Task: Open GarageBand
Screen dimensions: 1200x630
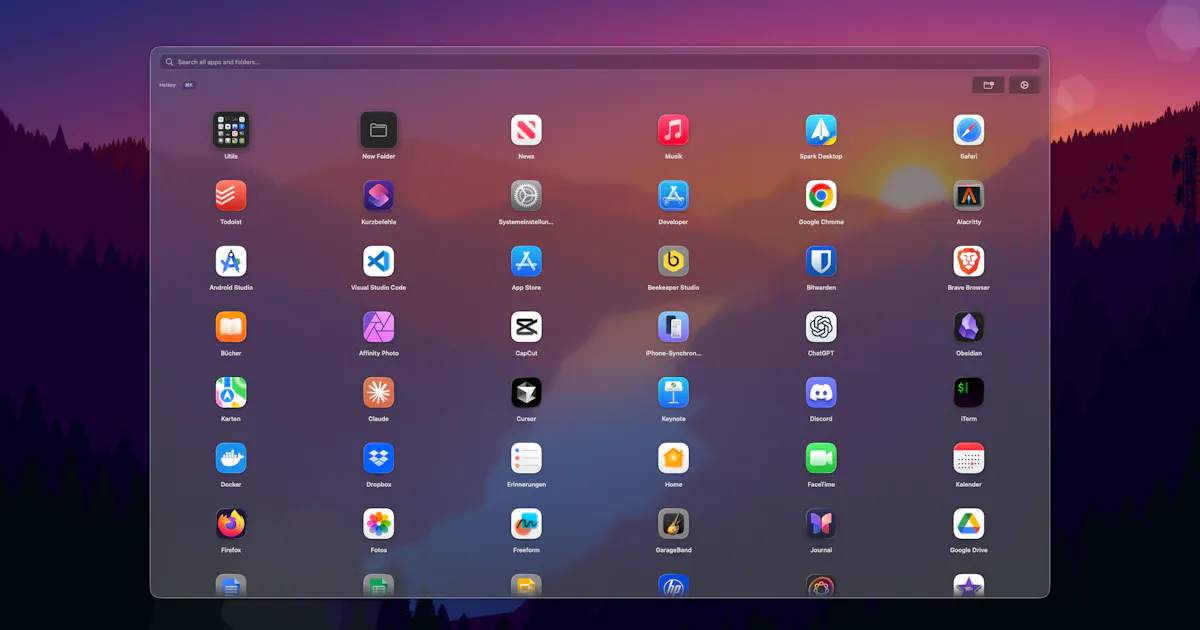Action: click(674, 524)
